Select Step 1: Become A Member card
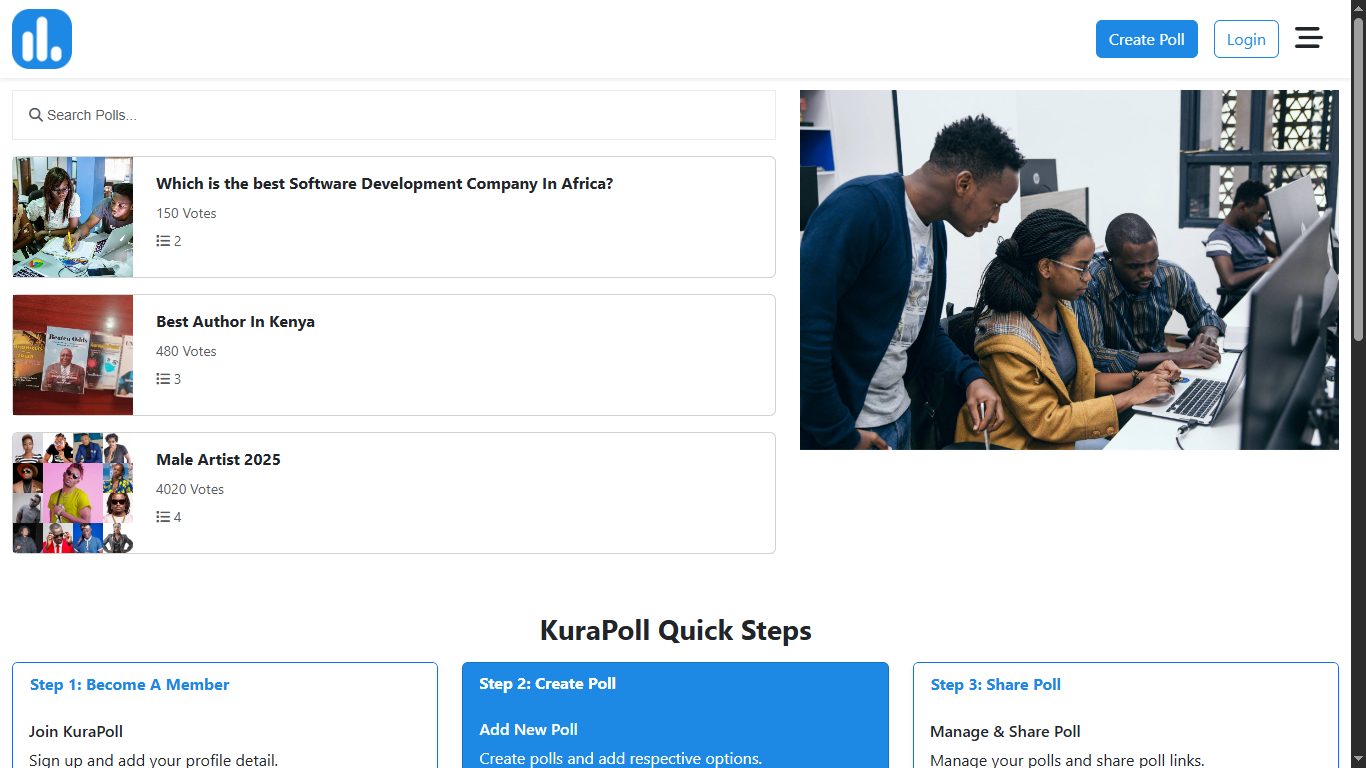Image resolution: width=1366 pixels, height=768 pixels. [225, 714]
